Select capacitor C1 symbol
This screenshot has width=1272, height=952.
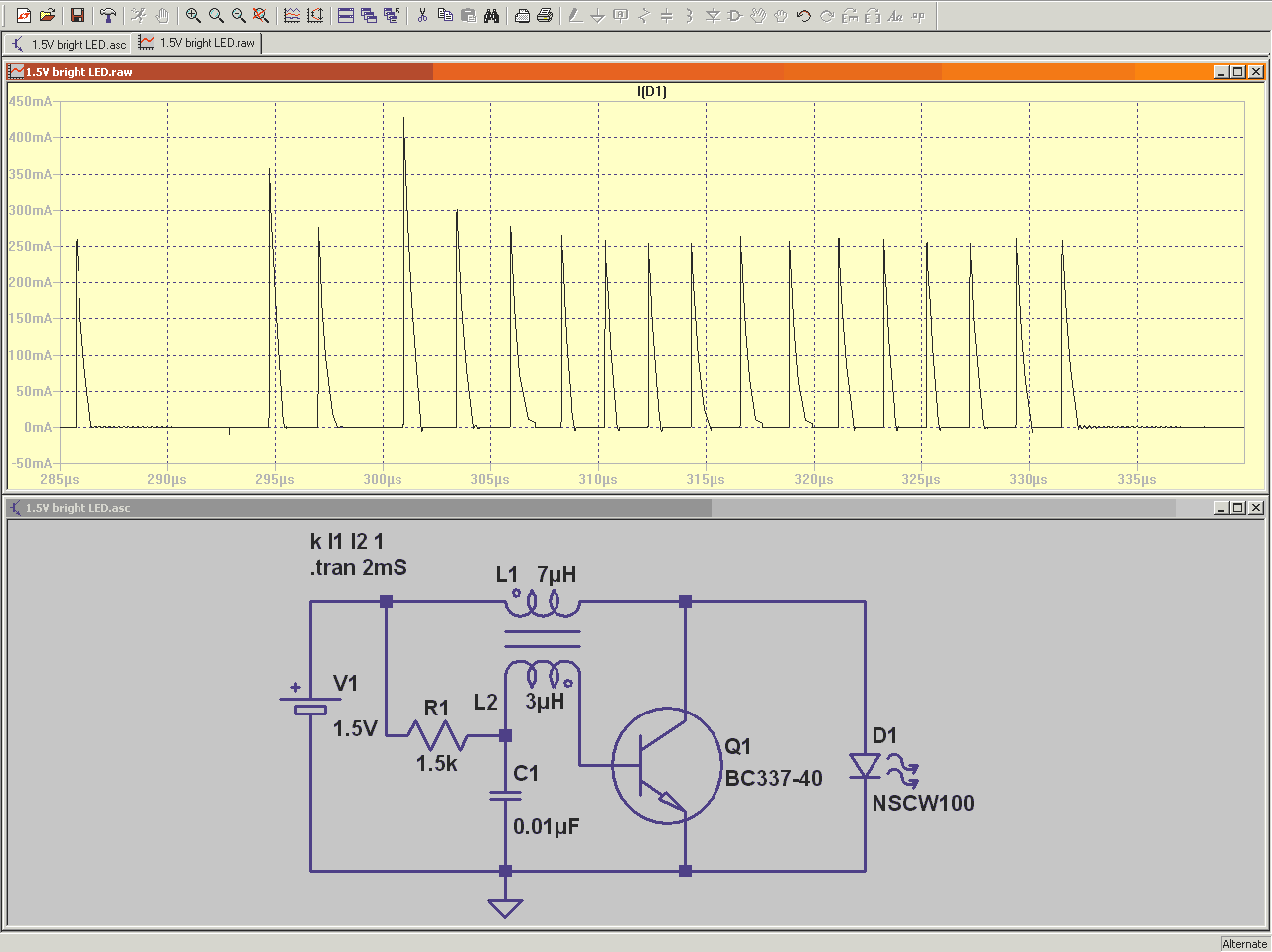pyautogui.click(x=505, y=795)
